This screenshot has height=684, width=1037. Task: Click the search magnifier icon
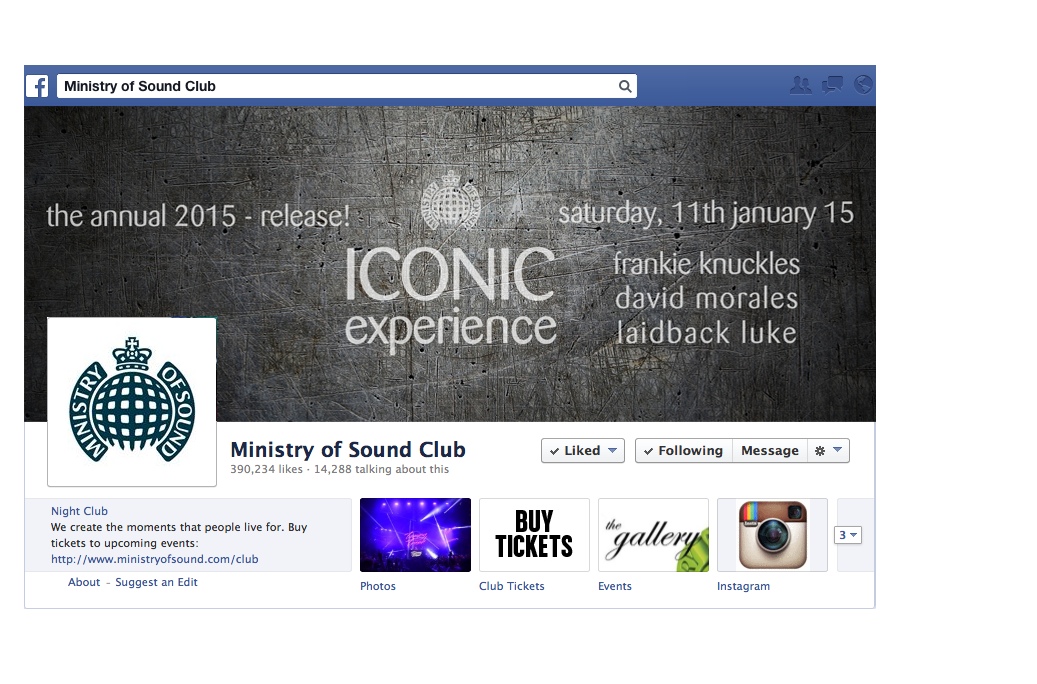624,86
